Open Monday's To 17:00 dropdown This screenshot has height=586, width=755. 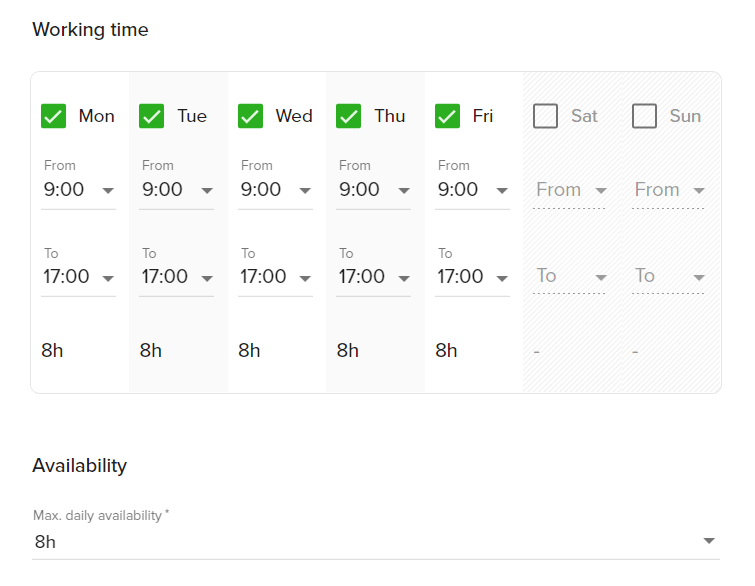(78, 277)
